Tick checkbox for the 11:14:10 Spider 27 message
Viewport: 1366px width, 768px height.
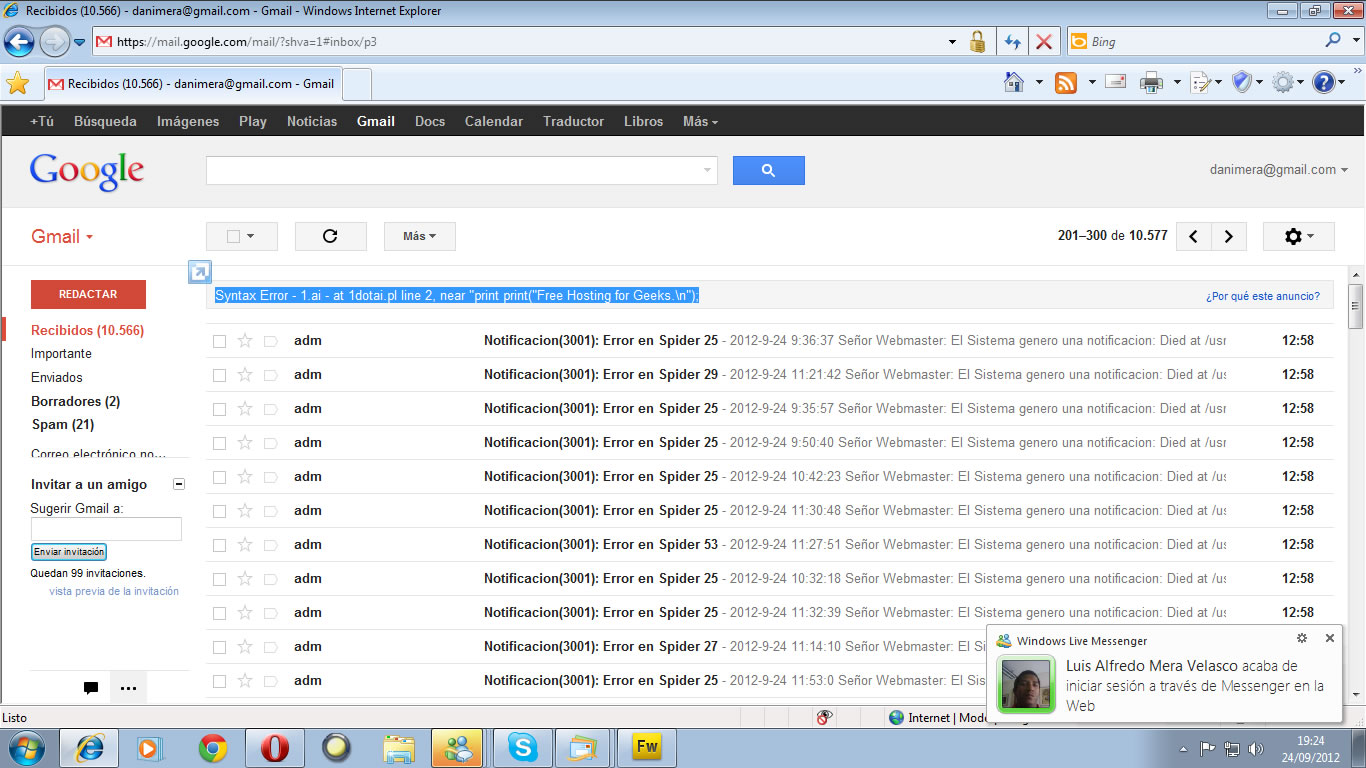[220, 647]
